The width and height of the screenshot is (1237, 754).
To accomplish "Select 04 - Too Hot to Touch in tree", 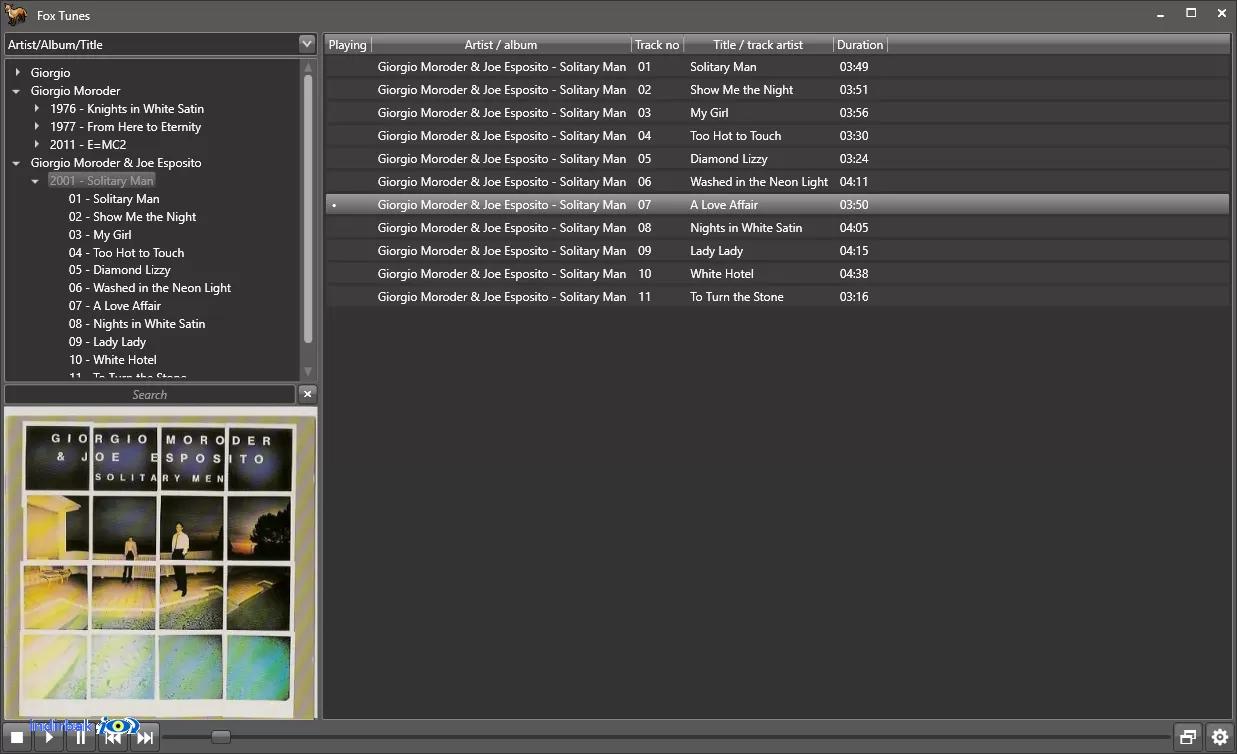I will (x=126, y=253).
